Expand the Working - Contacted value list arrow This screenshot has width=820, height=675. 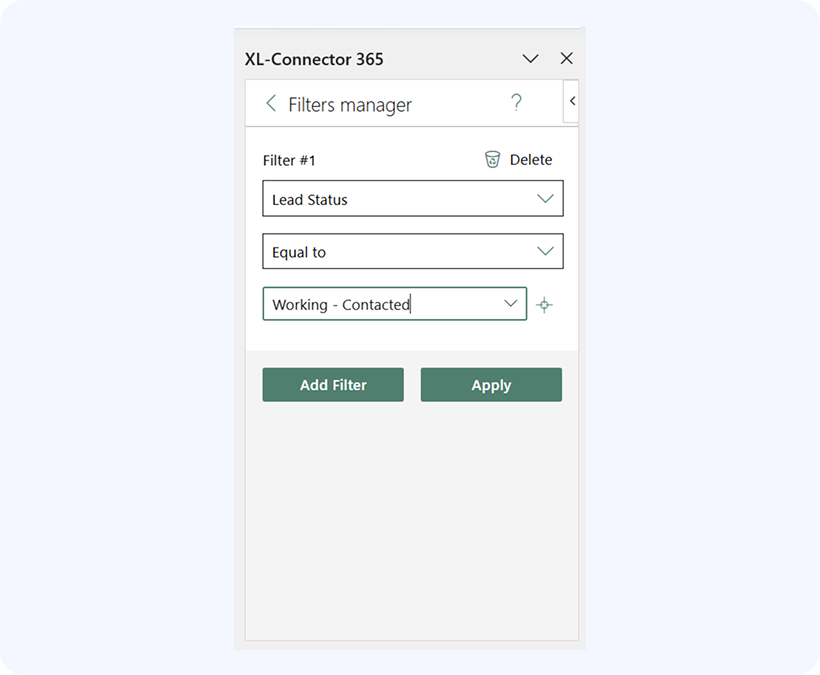(510, 304)
